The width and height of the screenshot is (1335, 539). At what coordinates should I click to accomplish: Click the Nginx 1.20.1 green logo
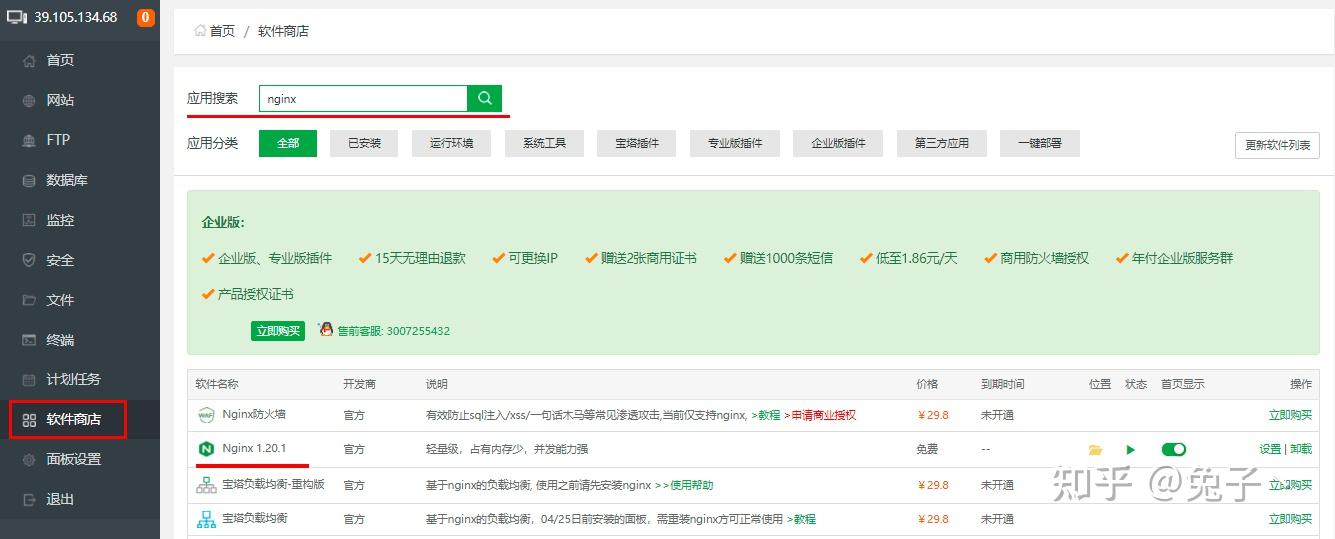coord(206,449)
